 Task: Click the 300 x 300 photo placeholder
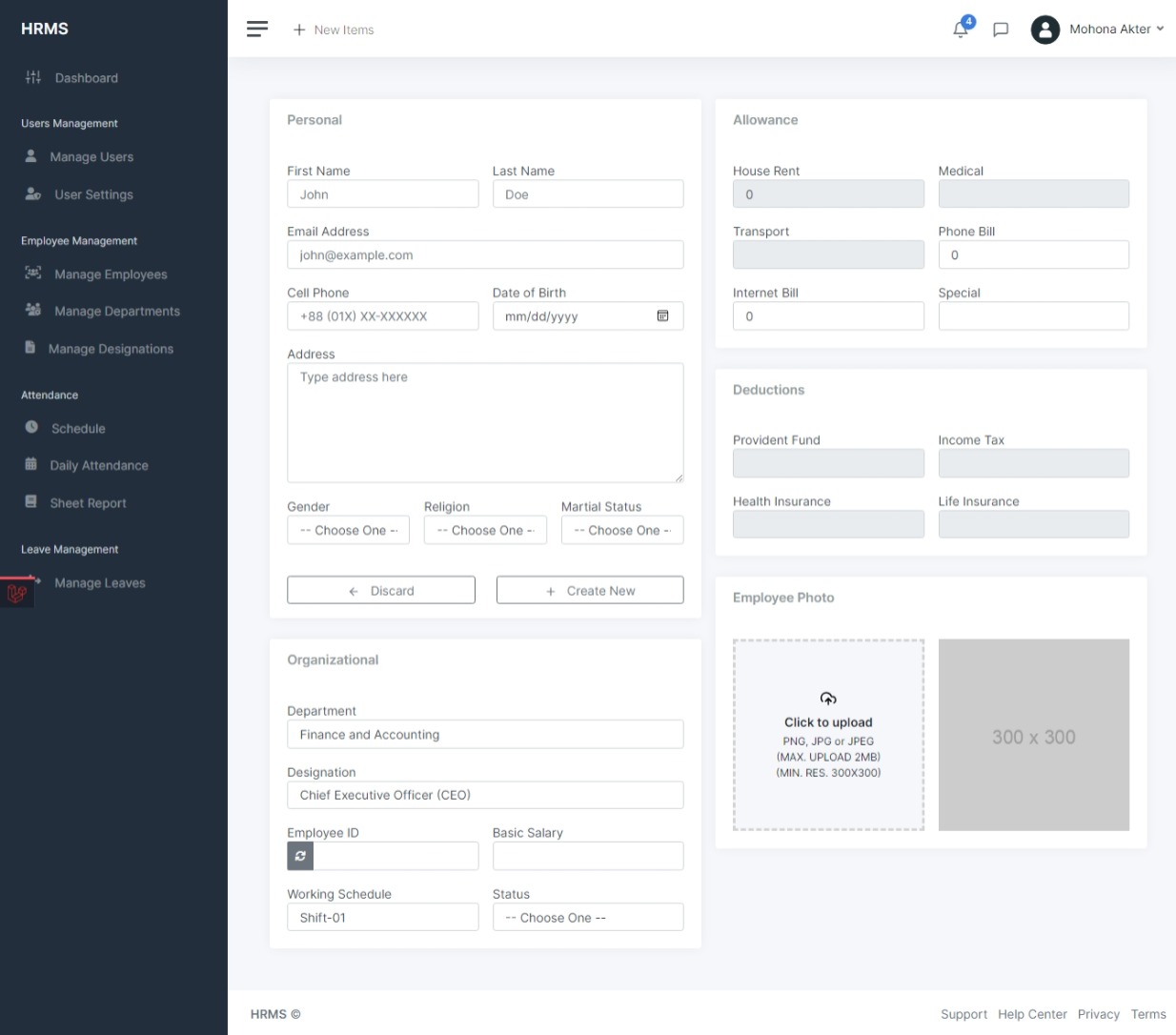tap(1034, 735)
